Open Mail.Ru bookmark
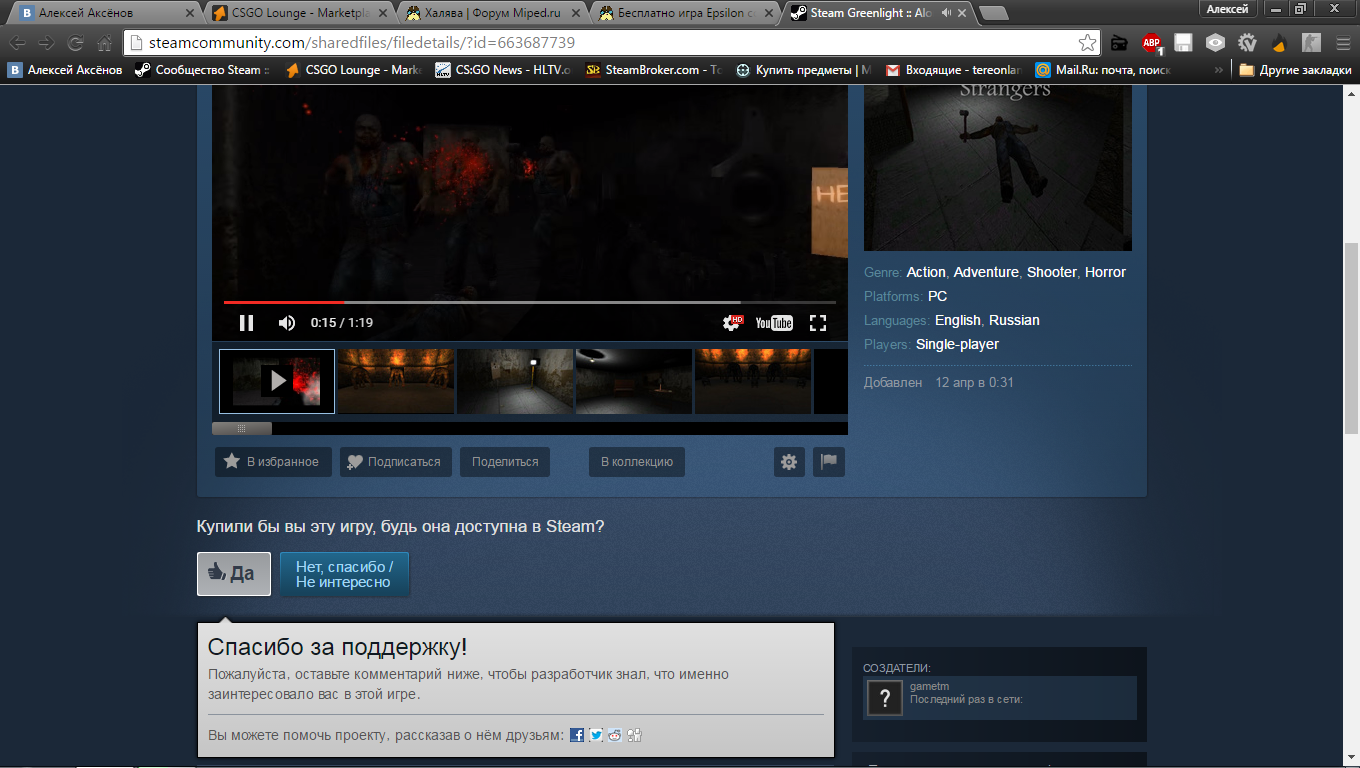1360x768 pixels. point(1103,70)
